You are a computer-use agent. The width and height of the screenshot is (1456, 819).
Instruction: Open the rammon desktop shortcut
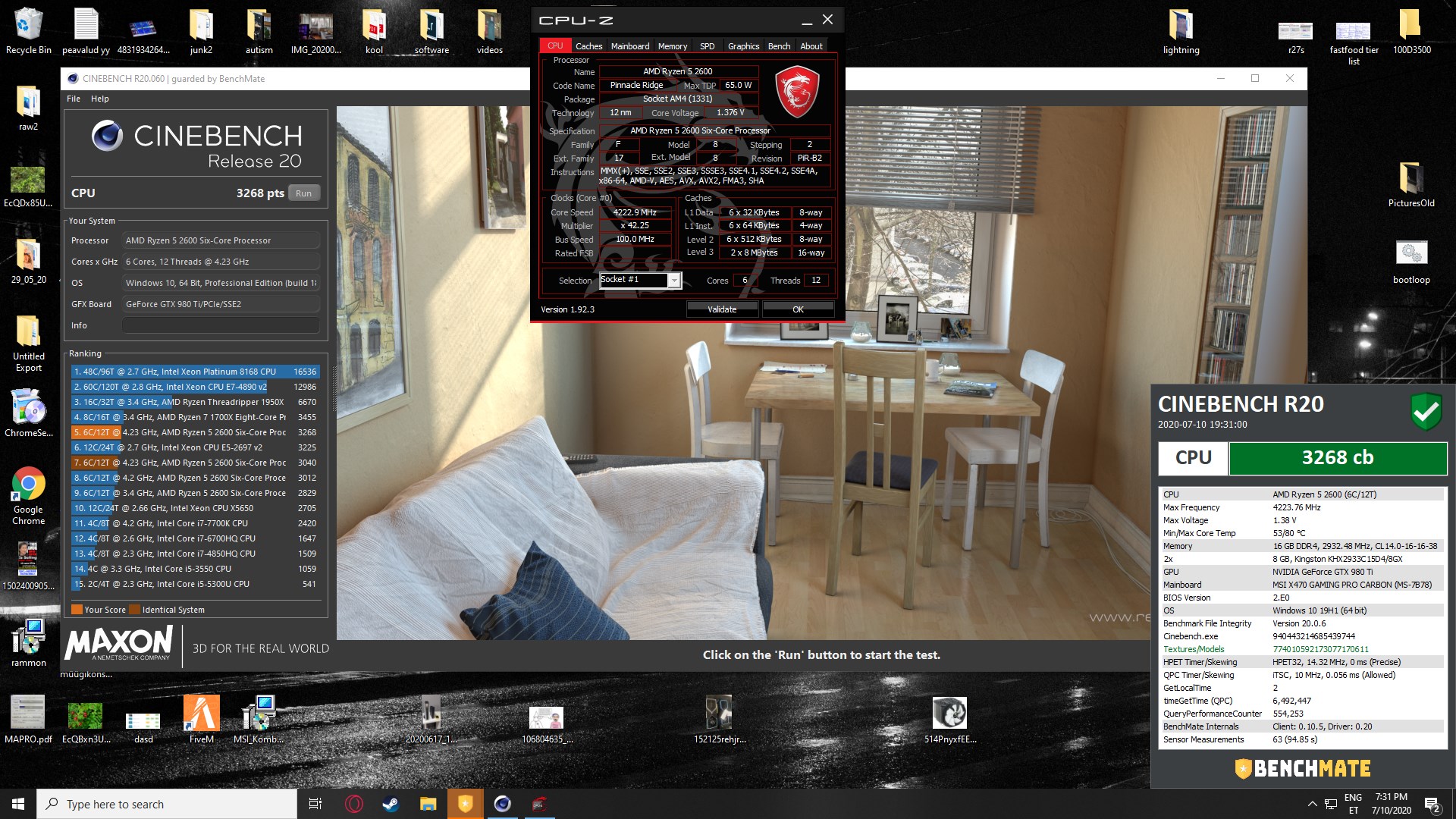point(28,642)
